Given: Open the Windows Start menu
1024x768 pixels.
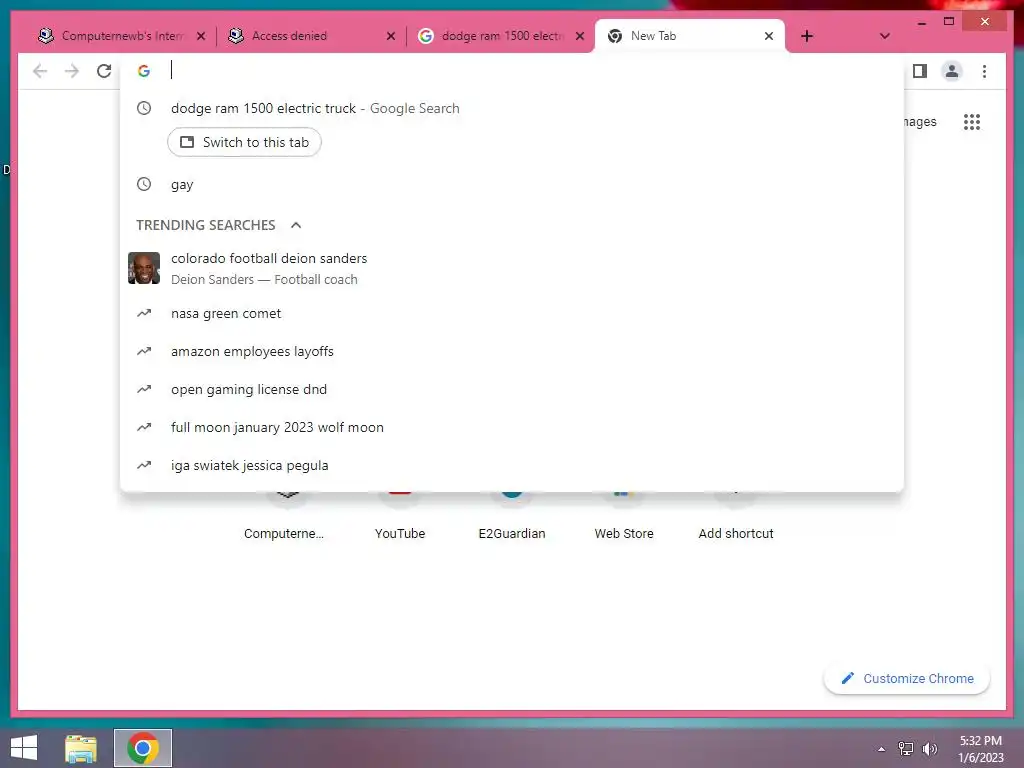Looking at the screenshot, I should tap(24, 748).
